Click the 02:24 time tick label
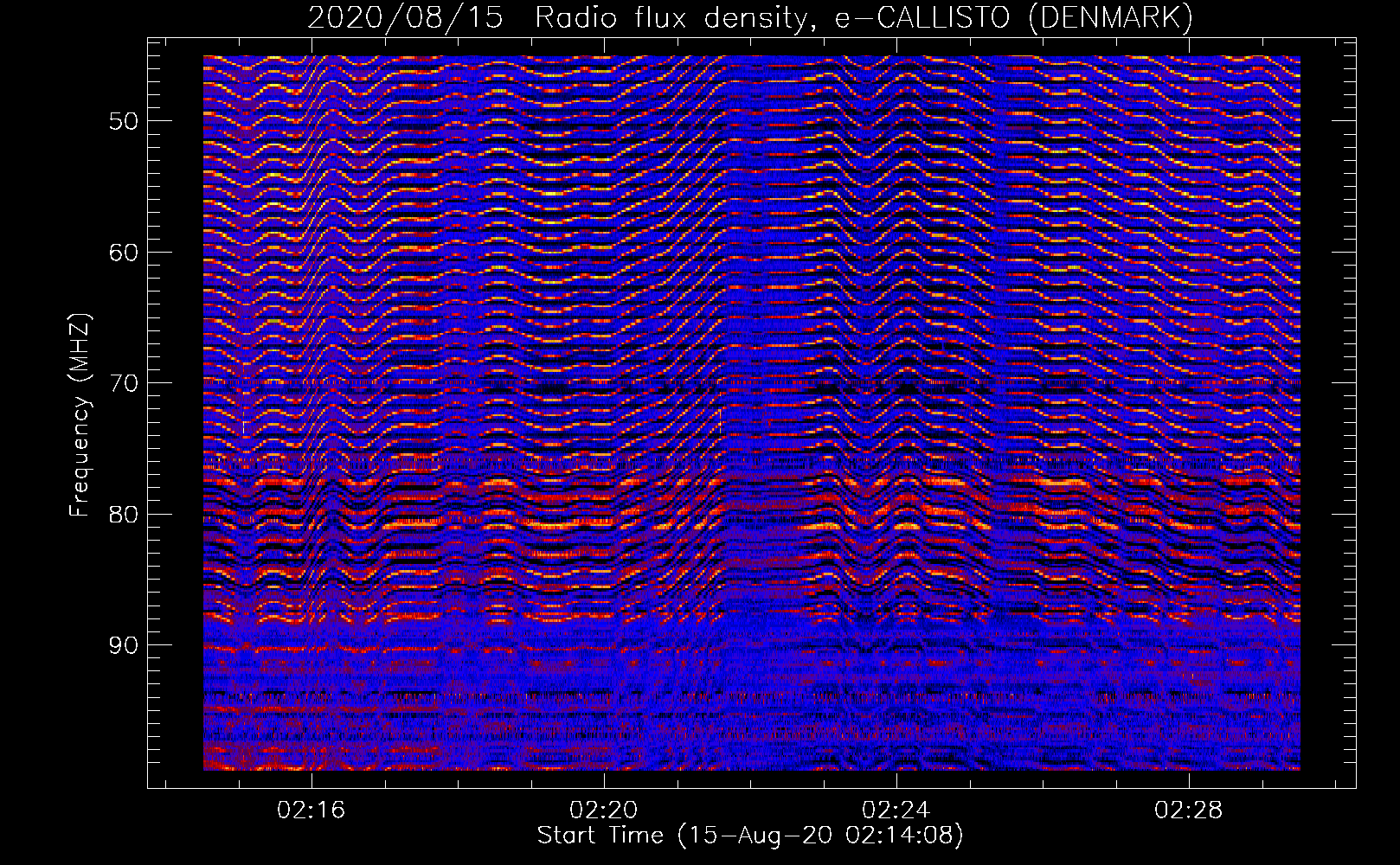 click(x=896, y=810)
